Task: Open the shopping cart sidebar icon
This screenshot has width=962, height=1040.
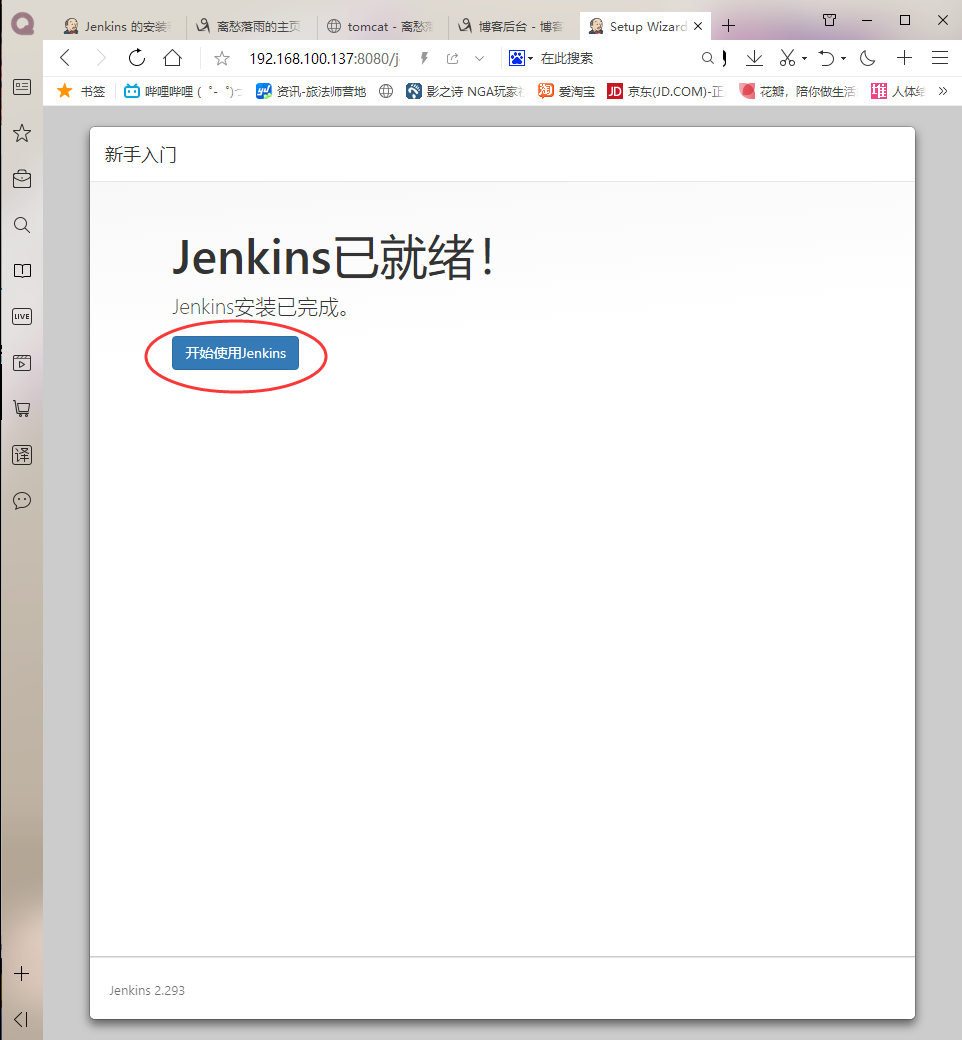Action: click(22, 409)
